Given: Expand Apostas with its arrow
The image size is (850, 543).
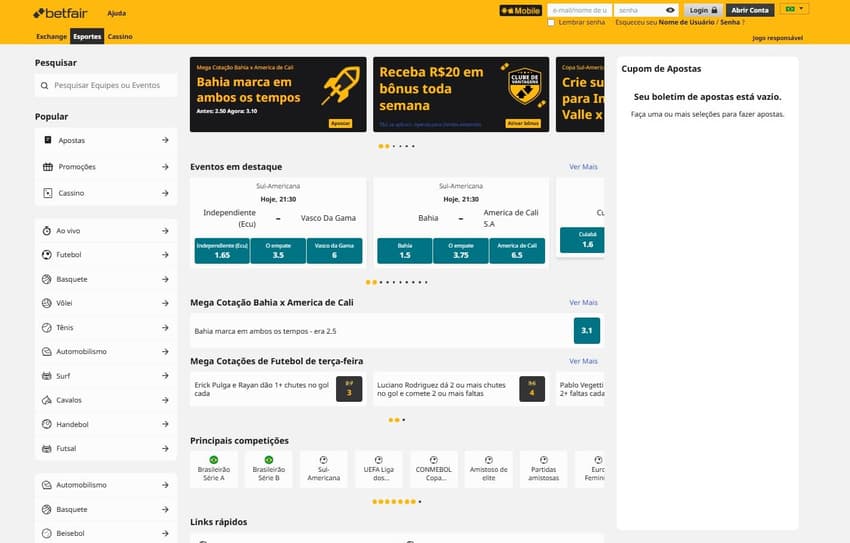Looking at the screenshot, I should coord(165,140).
